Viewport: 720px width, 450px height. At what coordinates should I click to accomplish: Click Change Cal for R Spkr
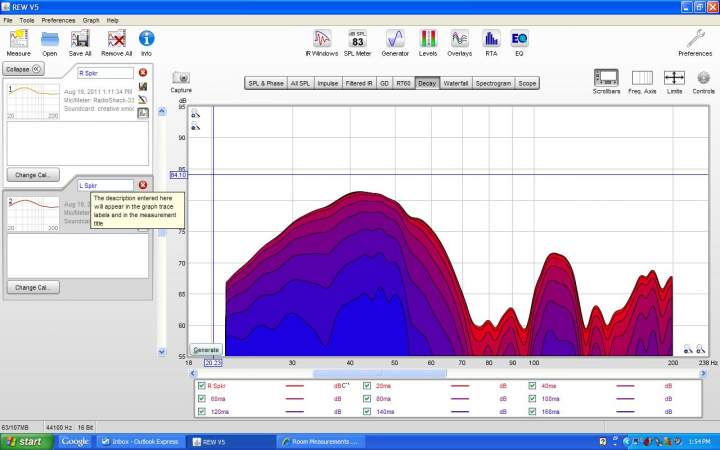33,175
